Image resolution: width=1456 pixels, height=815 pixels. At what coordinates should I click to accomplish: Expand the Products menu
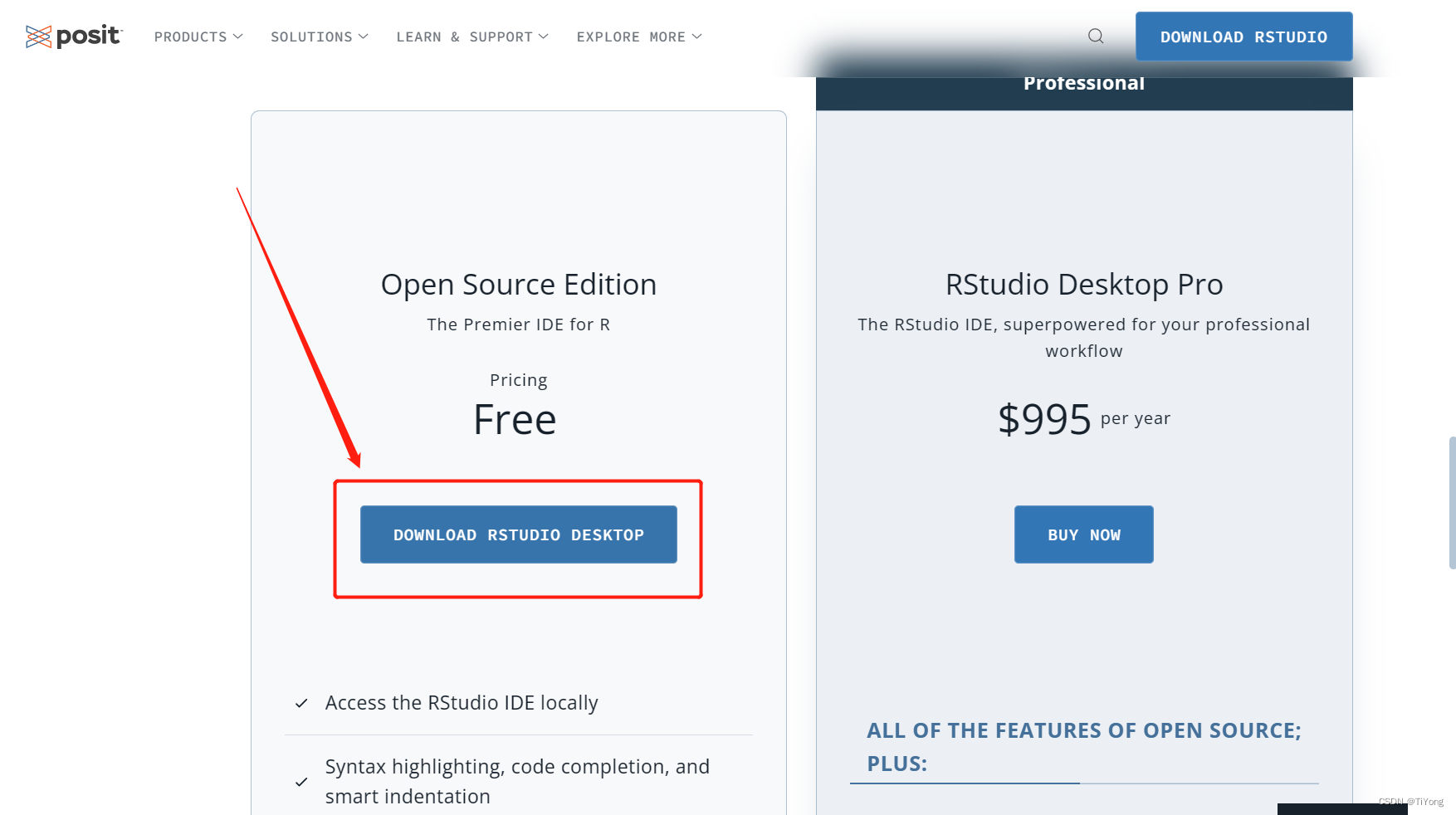198,37
